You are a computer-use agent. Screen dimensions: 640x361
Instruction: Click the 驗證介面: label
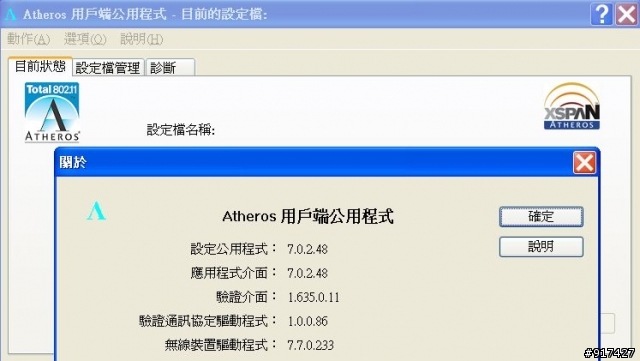click(x=246, y=297)
